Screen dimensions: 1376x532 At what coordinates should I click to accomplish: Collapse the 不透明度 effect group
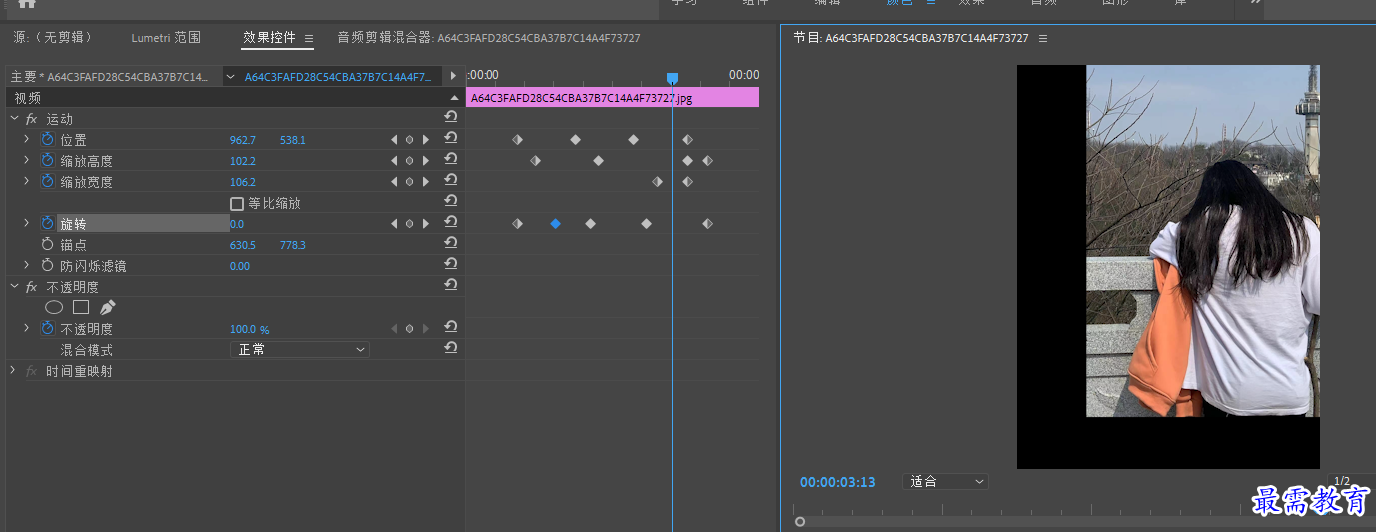click(14, 287)
